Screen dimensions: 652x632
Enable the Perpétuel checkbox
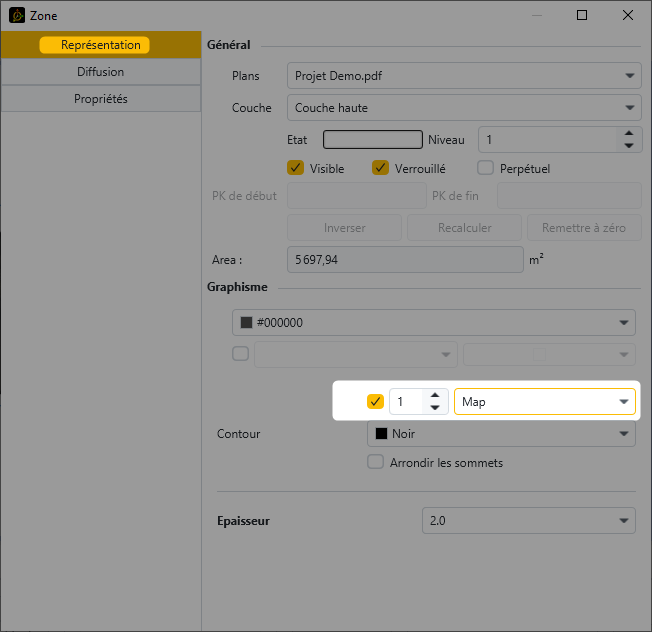(x=485, y=168)
